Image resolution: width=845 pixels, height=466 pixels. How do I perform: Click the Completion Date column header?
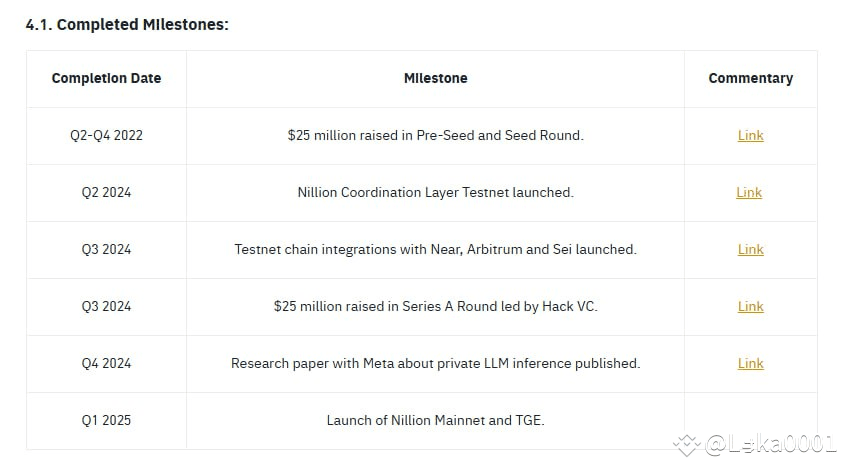pyautogui.click(x=106, y=78)
